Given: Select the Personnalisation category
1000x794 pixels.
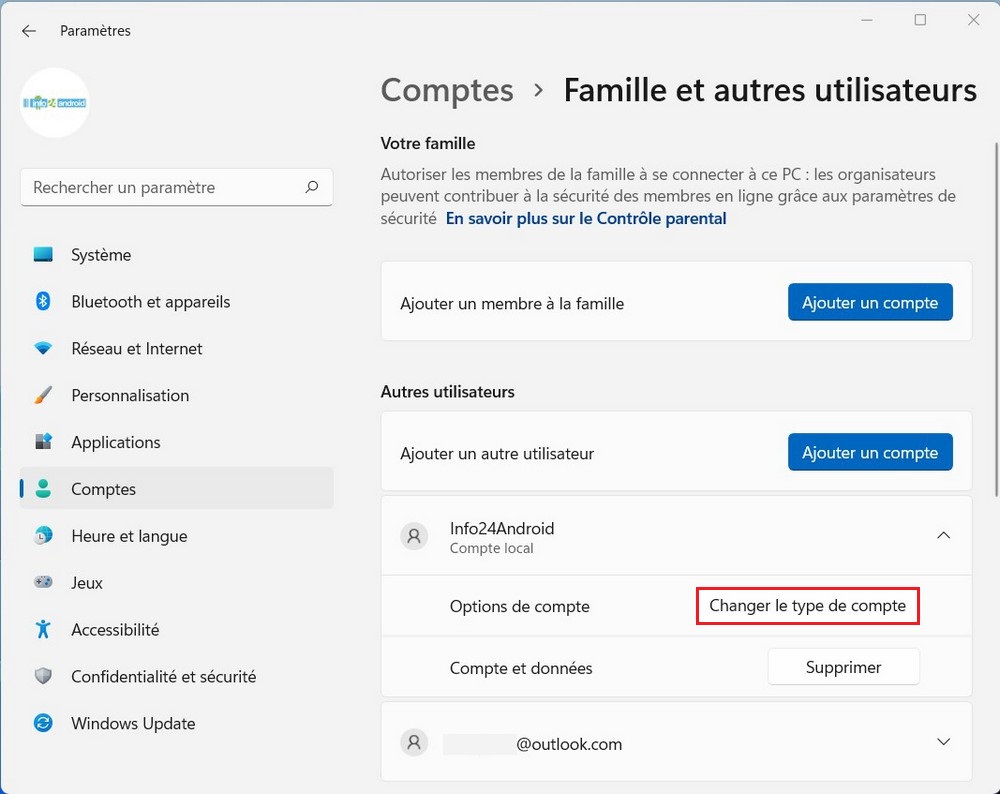Looking at the screenshot, I should pos(177,395).
